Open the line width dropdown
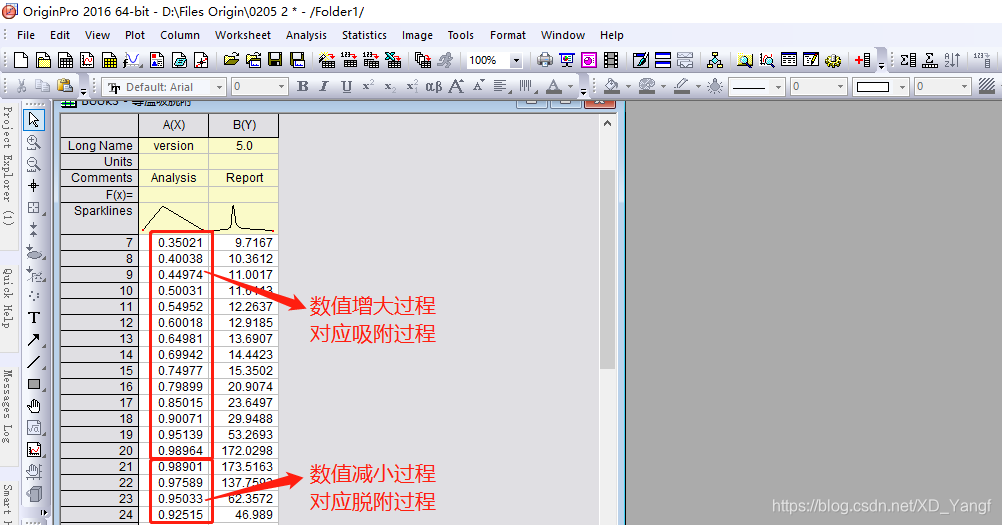Viewport: 1002px width, 525px height. (840, 86)
